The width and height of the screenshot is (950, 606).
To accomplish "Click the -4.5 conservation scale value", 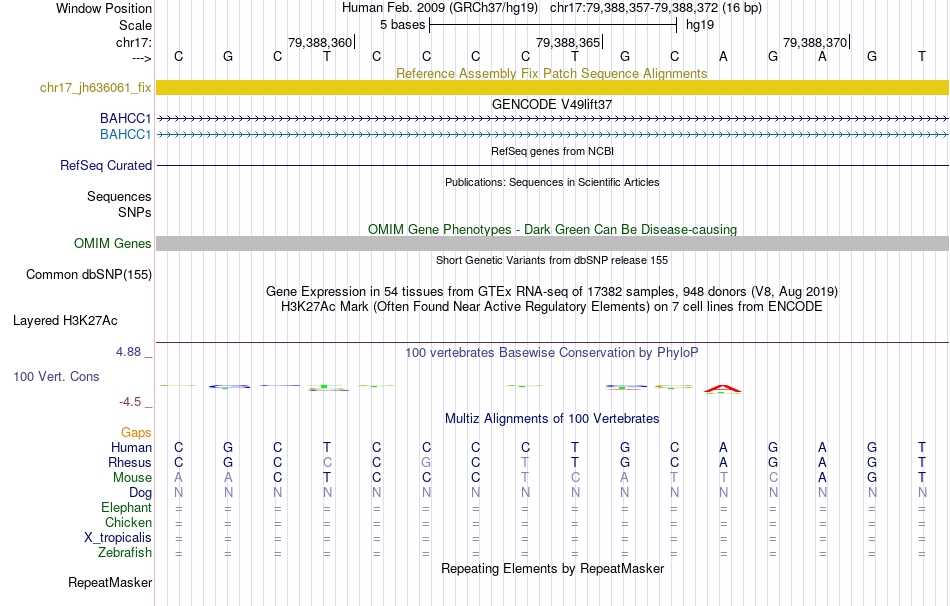I will coord(130,402).
